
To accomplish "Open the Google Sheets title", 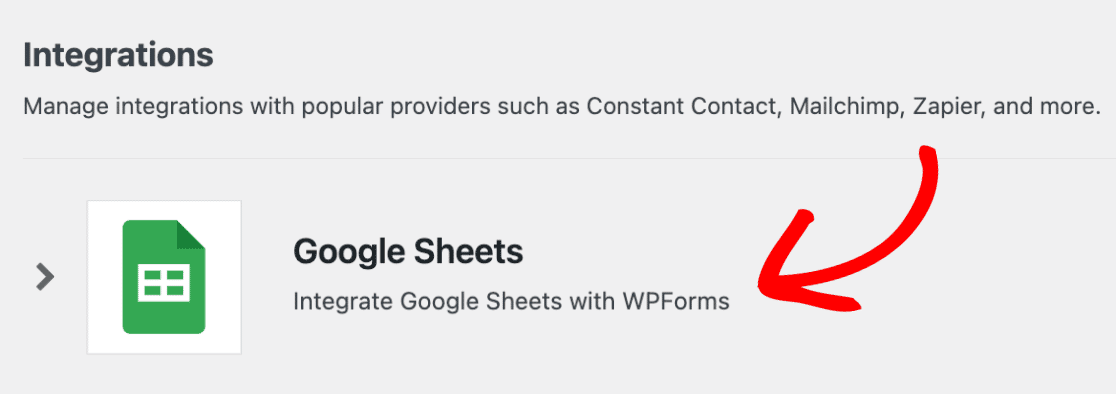I will point(408,251).
